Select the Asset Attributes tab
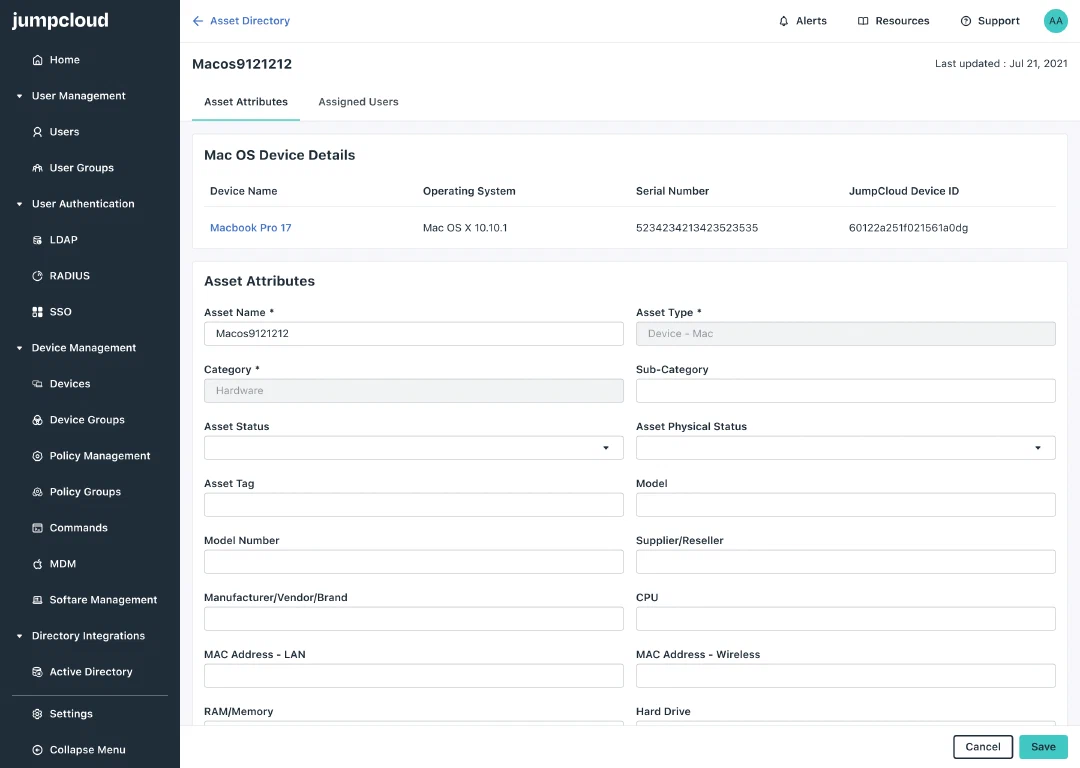This screenshot has width=1080, height=768. point(246,102)
